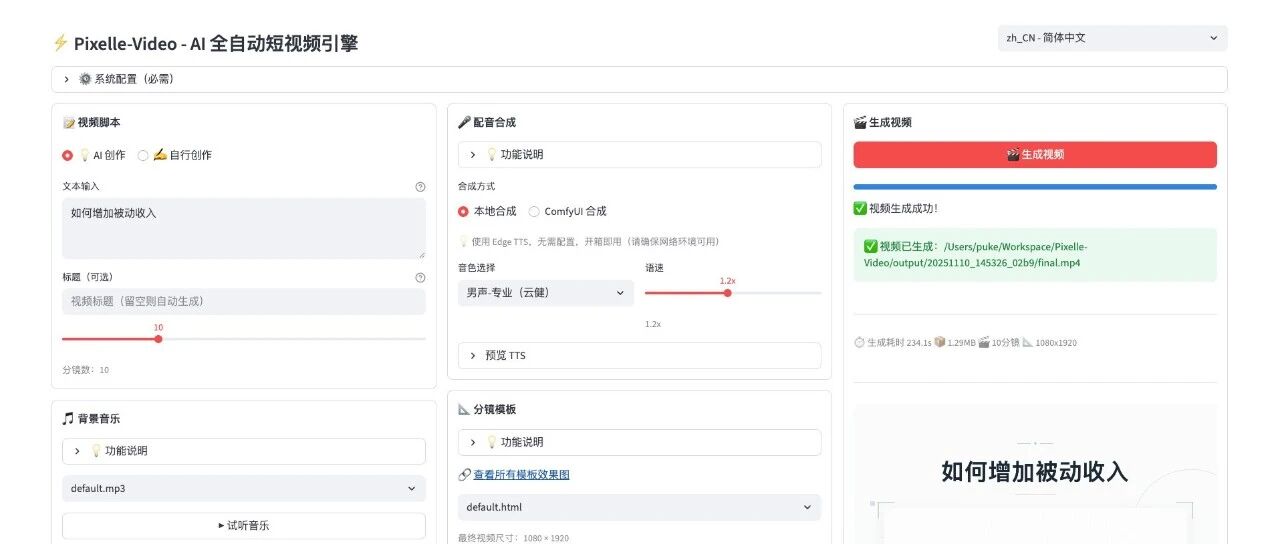The image size is (1280, 544).
Task: Expand 功能说明 under 配音合成
Action: tap(639, 155)
